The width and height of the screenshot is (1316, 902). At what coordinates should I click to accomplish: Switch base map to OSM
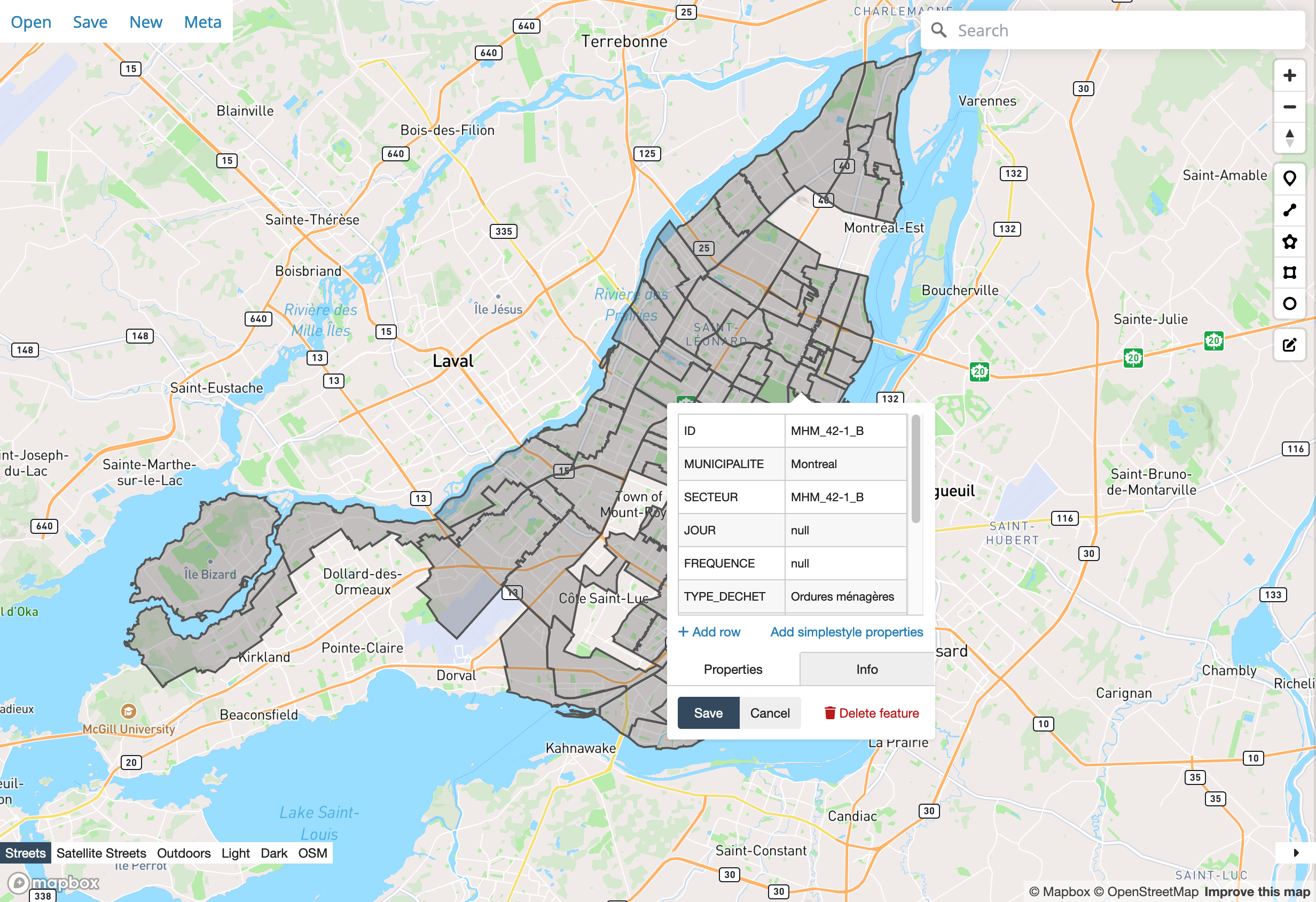click(312, 853)
